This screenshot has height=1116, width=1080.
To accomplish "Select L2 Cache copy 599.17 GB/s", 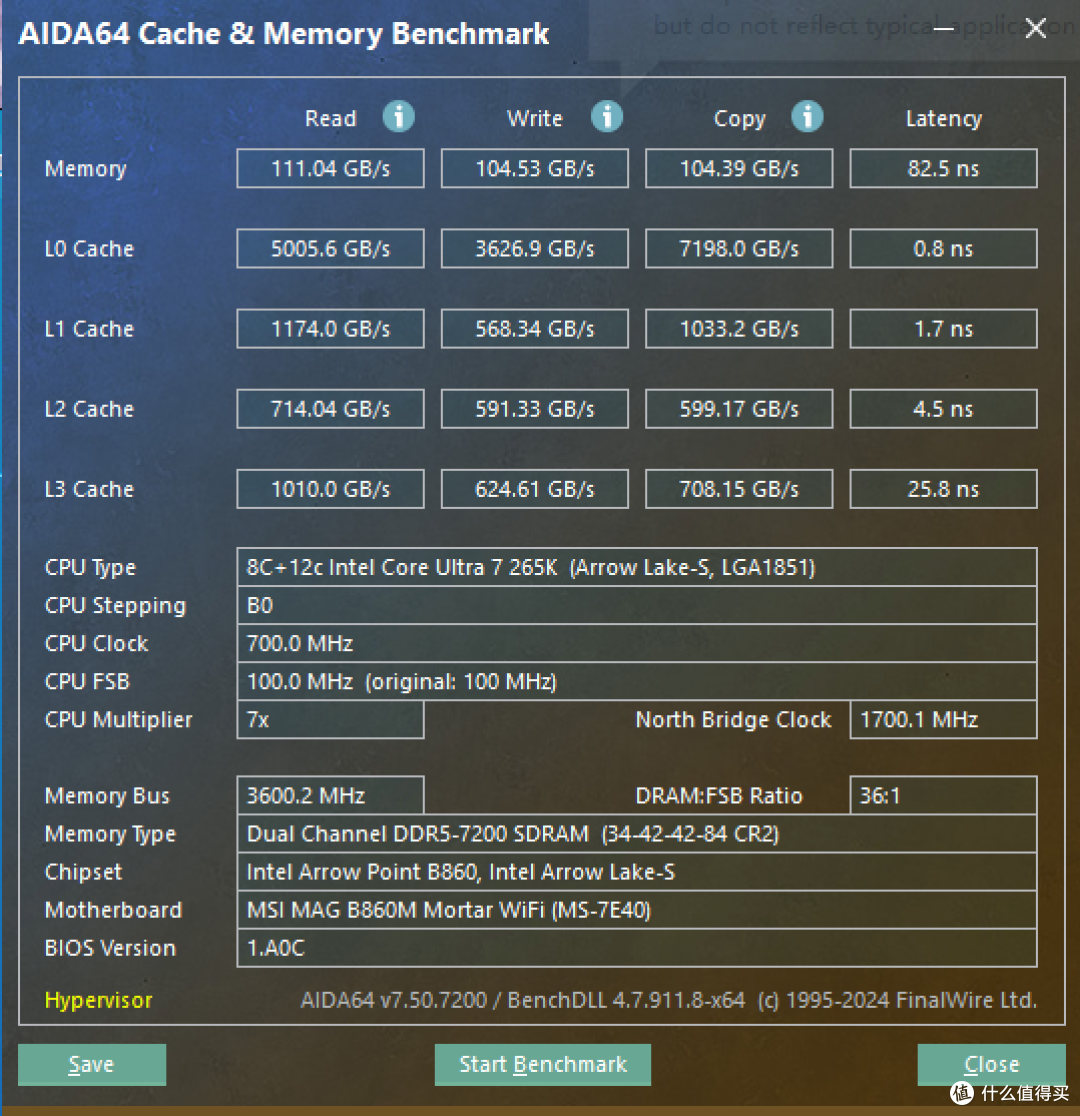I will coord(739,409).
